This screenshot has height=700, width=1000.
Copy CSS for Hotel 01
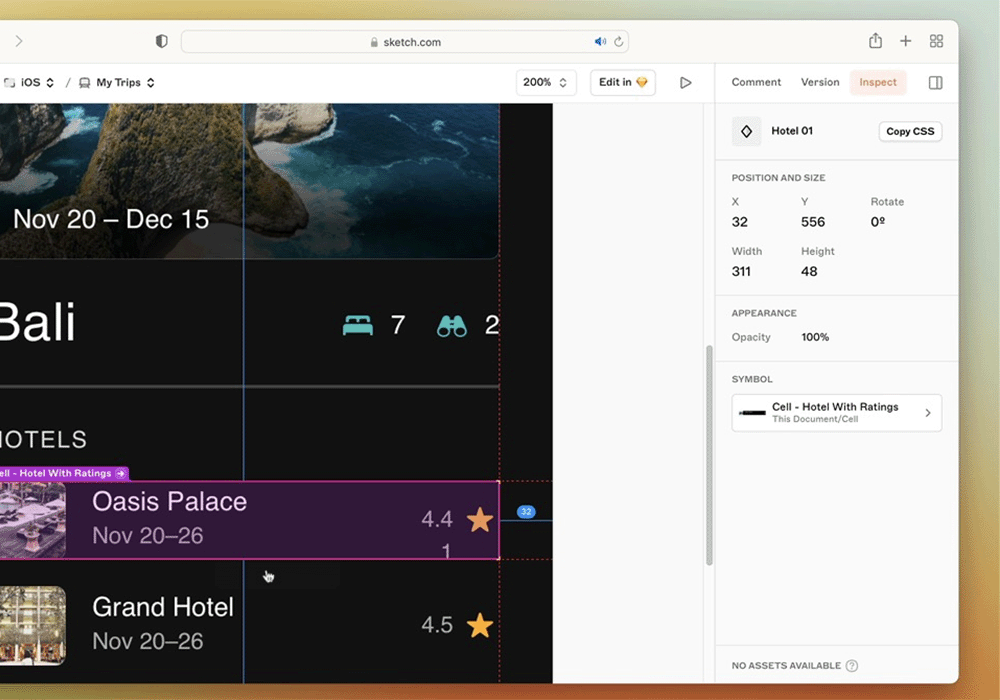pos(910,131)
